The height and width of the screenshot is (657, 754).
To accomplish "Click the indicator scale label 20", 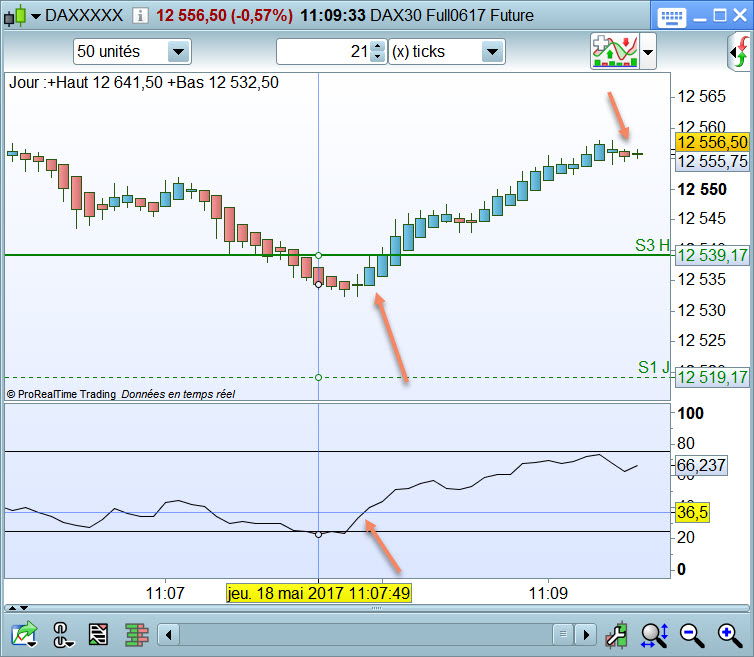I will coord(686,537).
